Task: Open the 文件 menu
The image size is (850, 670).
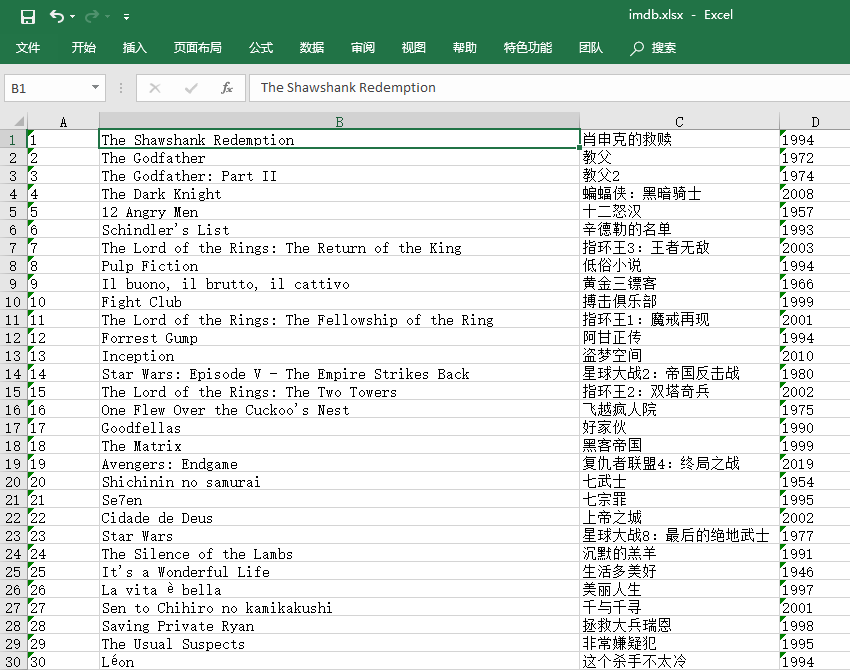Action: [x=29, y=46]
